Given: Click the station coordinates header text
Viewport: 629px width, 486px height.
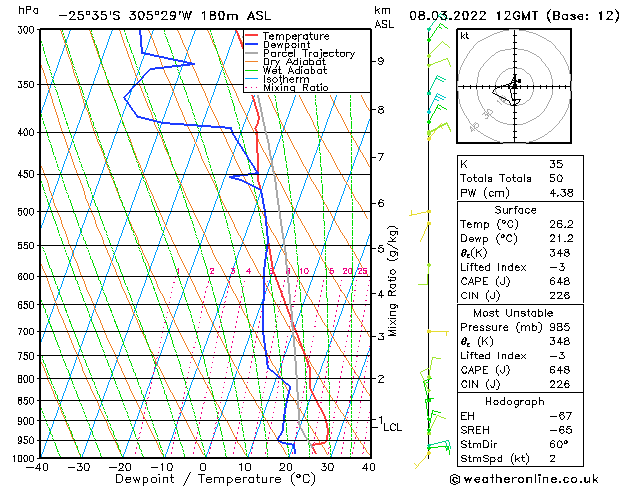Looking at the screenshot, I should point(164,16).
